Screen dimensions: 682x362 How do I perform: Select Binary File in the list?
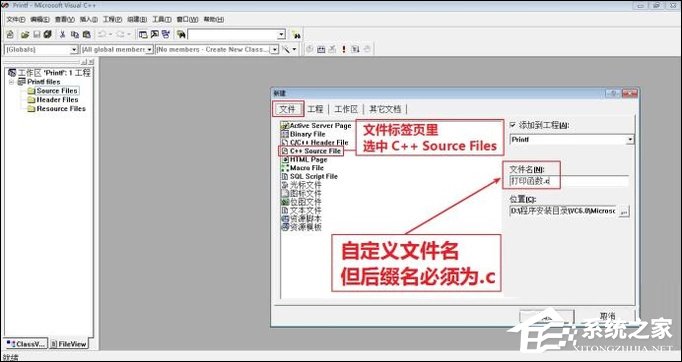(303, 134)
